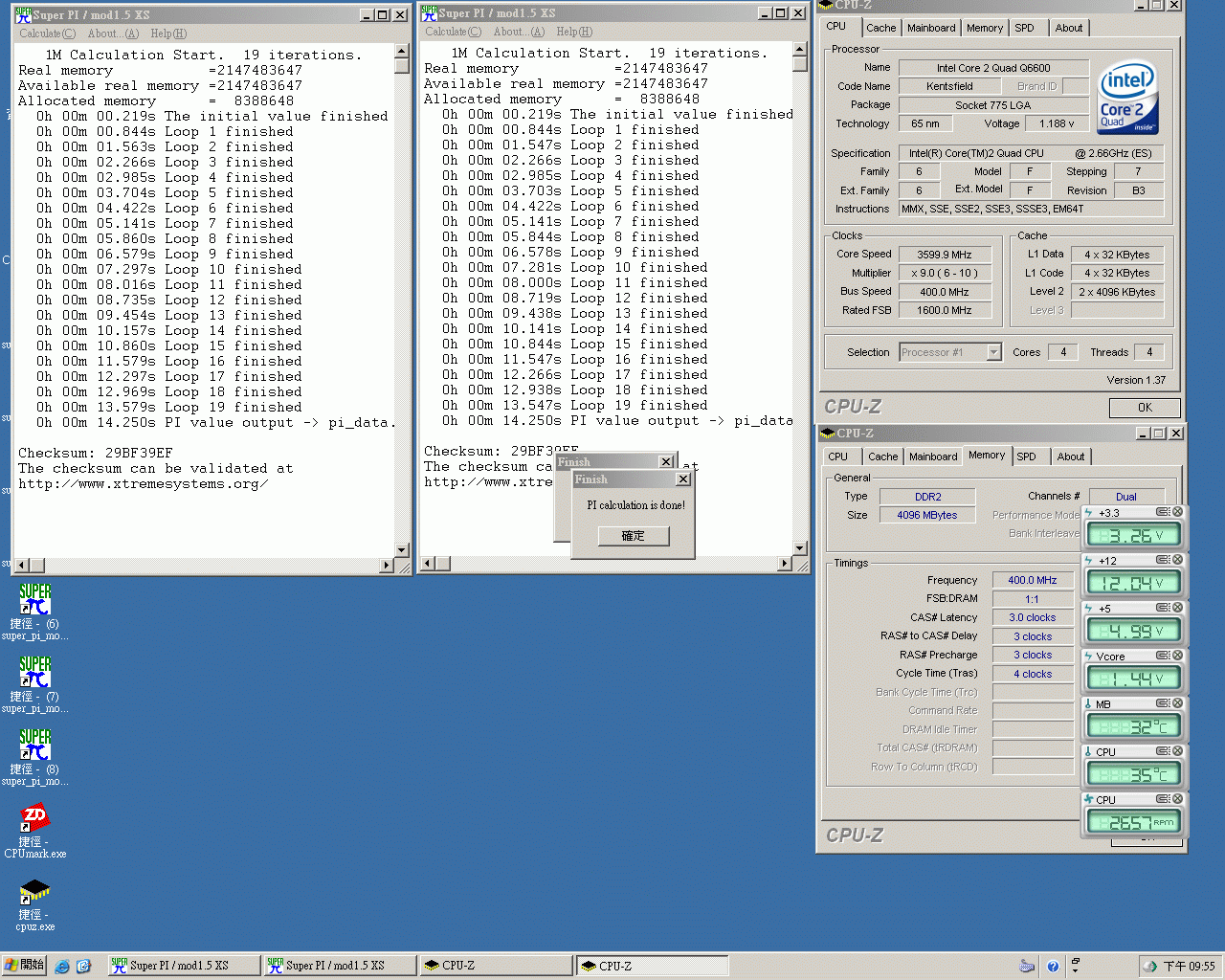This screenshot has height=980, width=1225.
Task: Click the thermometer icon on MB widget
Action: [1089, 703]
